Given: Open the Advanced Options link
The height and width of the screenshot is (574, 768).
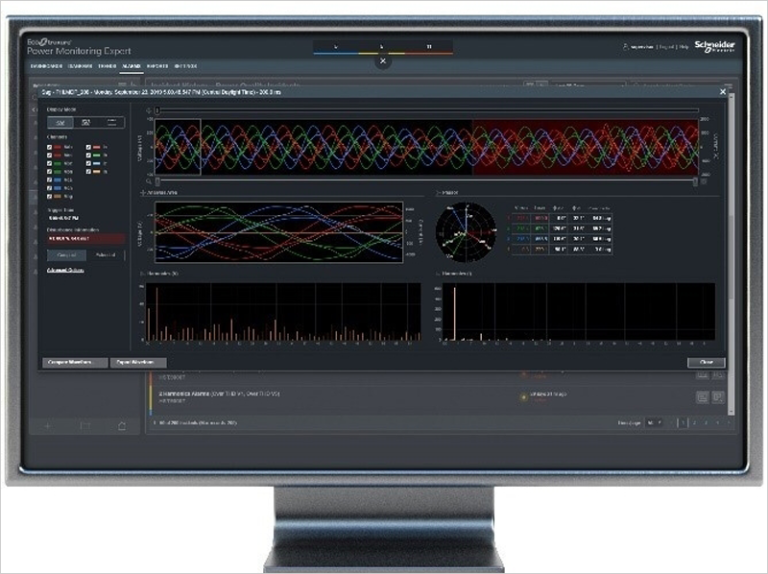Looking at the screenshot, I should pos(67,270).
